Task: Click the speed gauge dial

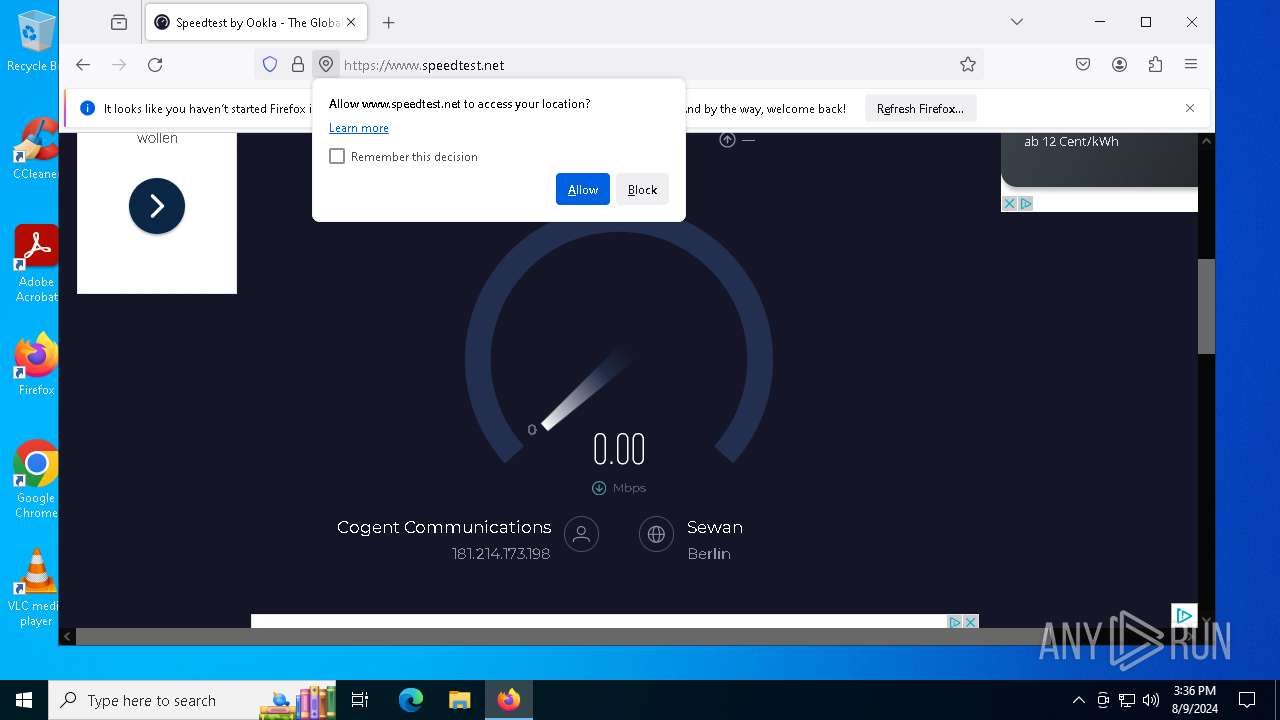Action: tap(619, 340)
